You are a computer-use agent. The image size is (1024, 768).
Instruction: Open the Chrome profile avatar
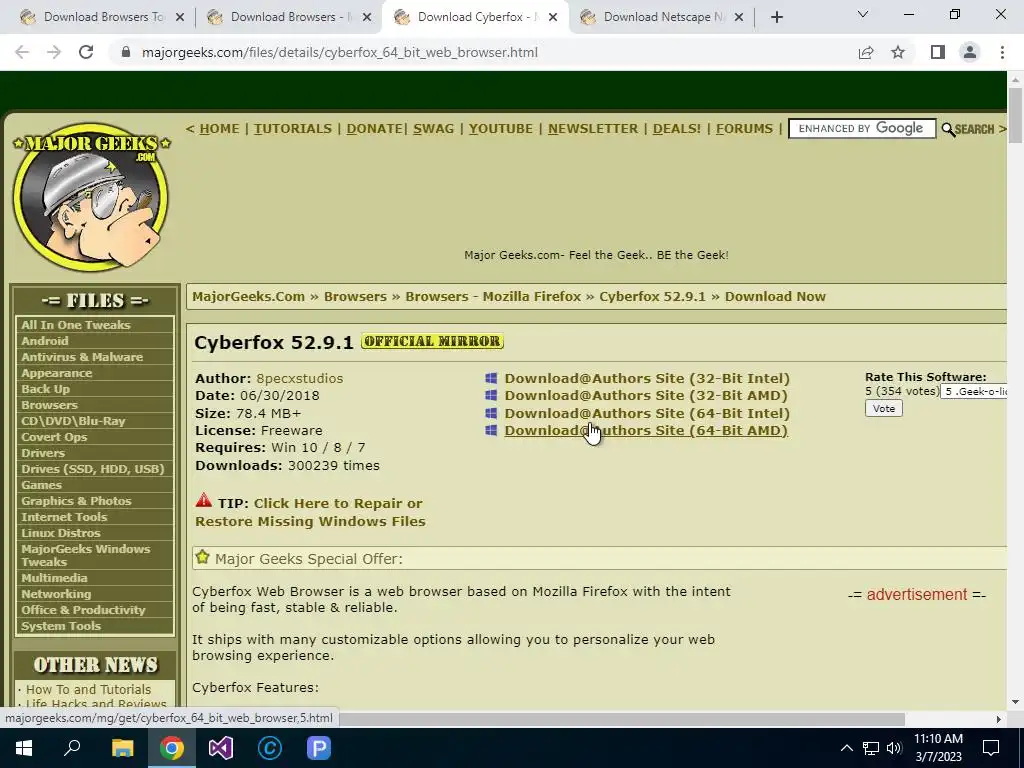(x=970, y=52)
